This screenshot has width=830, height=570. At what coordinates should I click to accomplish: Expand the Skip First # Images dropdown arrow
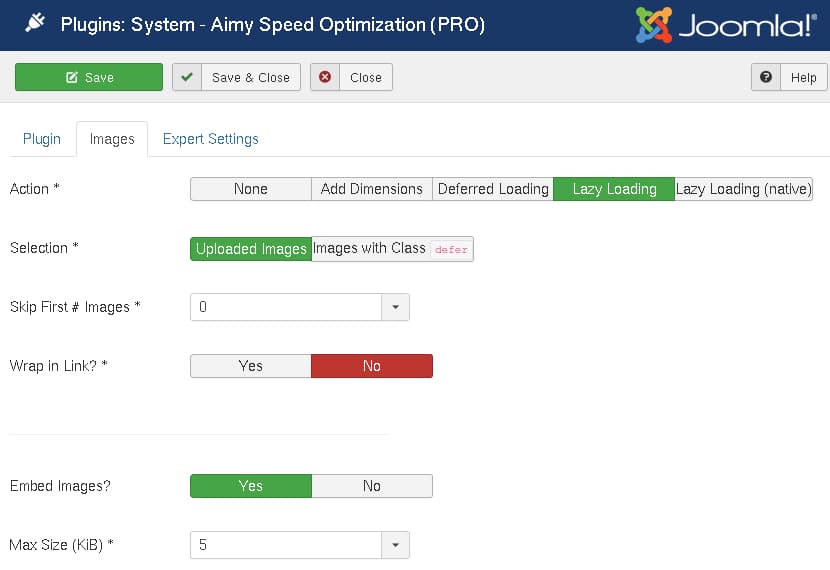click(x=395, y=307)
